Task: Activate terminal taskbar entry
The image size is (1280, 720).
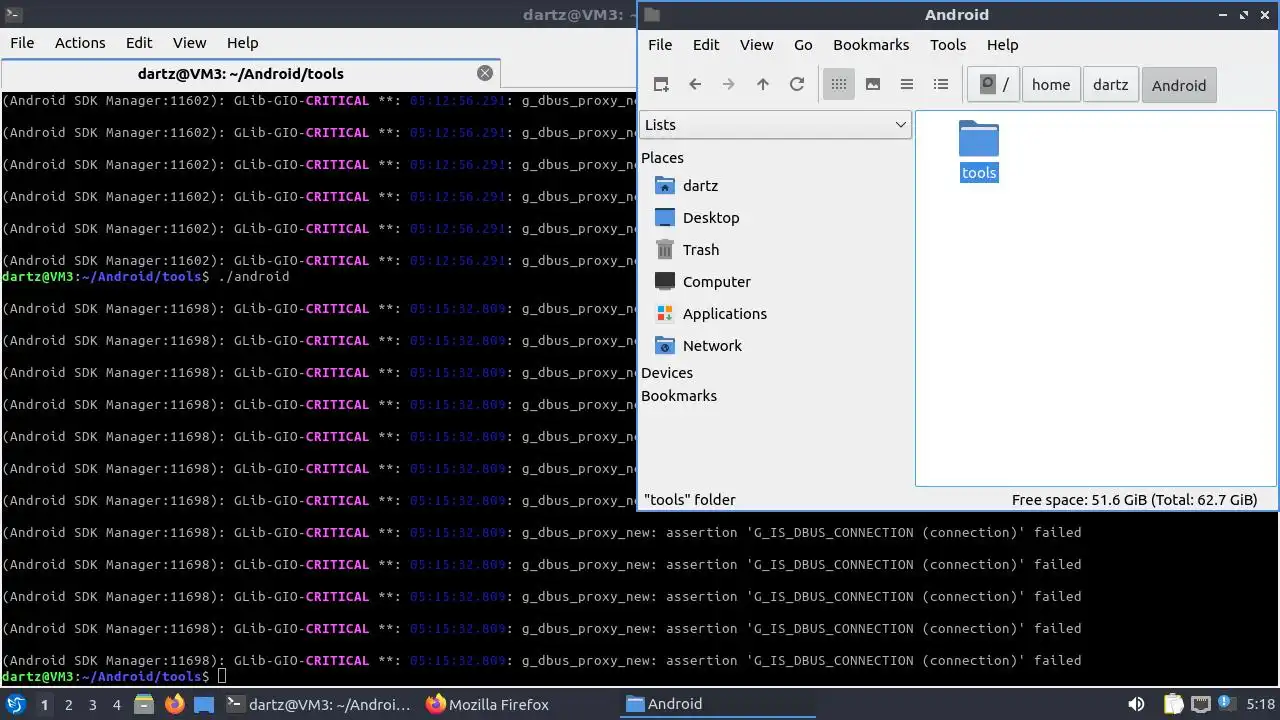Action: 317,704
